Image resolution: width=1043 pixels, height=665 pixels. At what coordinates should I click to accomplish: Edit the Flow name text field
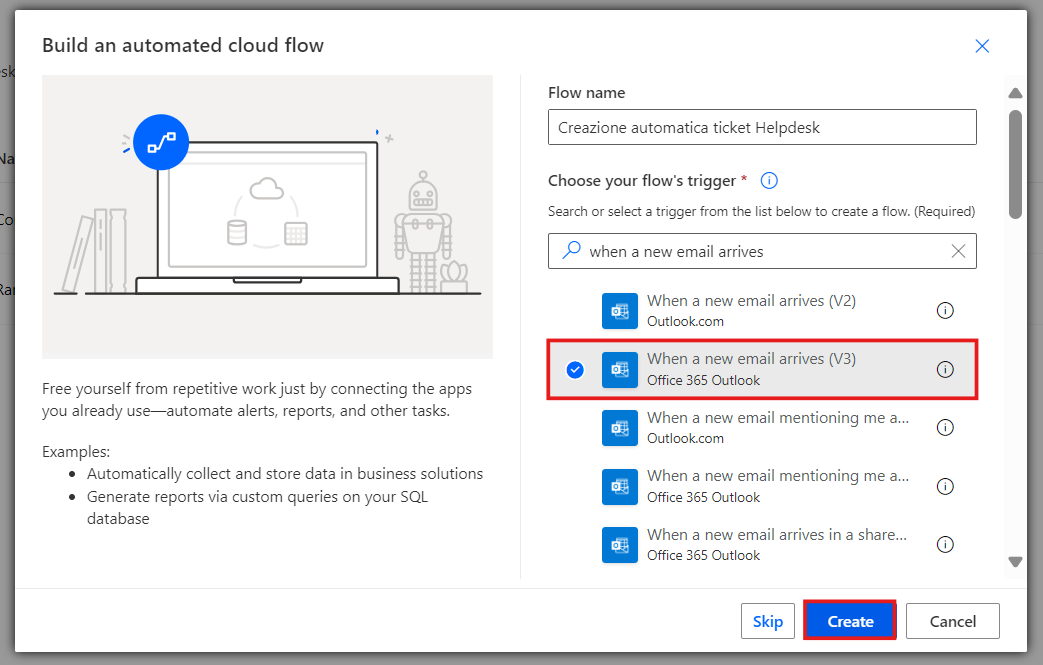762,127
